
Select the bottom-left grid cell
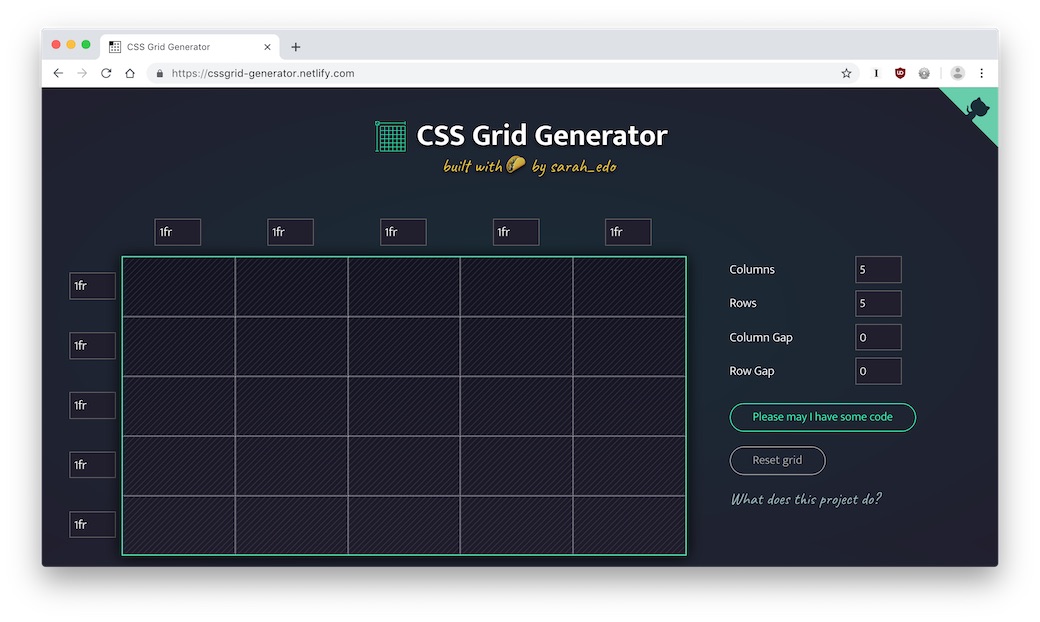179,525
